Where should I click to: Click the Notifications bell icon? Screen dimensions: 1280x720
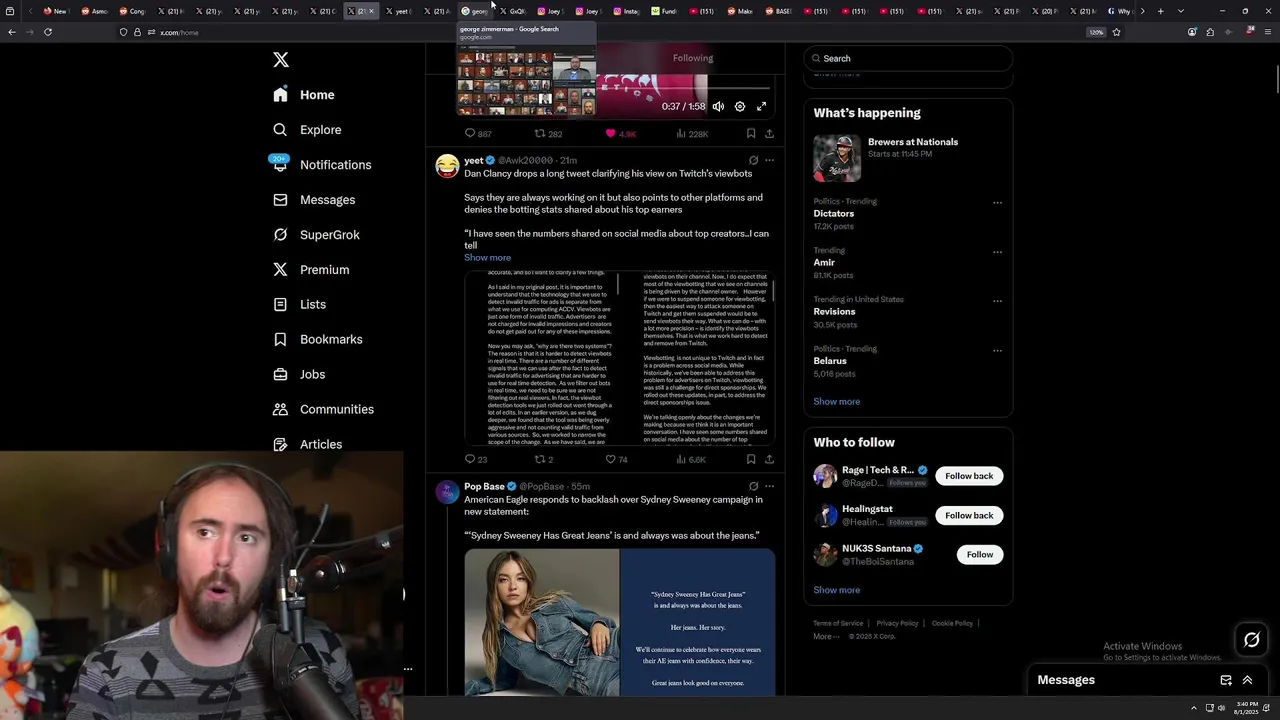point(280,165)
